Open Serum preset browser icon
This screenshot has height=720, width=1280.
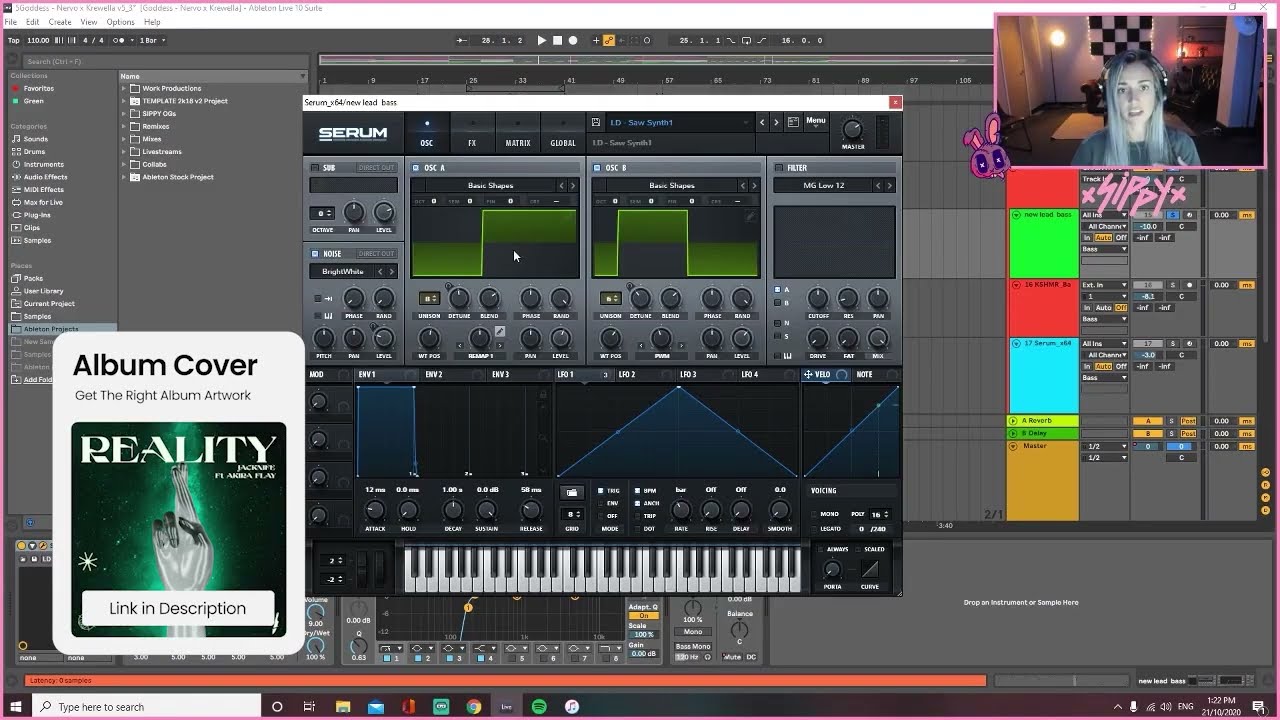(793, 122)
